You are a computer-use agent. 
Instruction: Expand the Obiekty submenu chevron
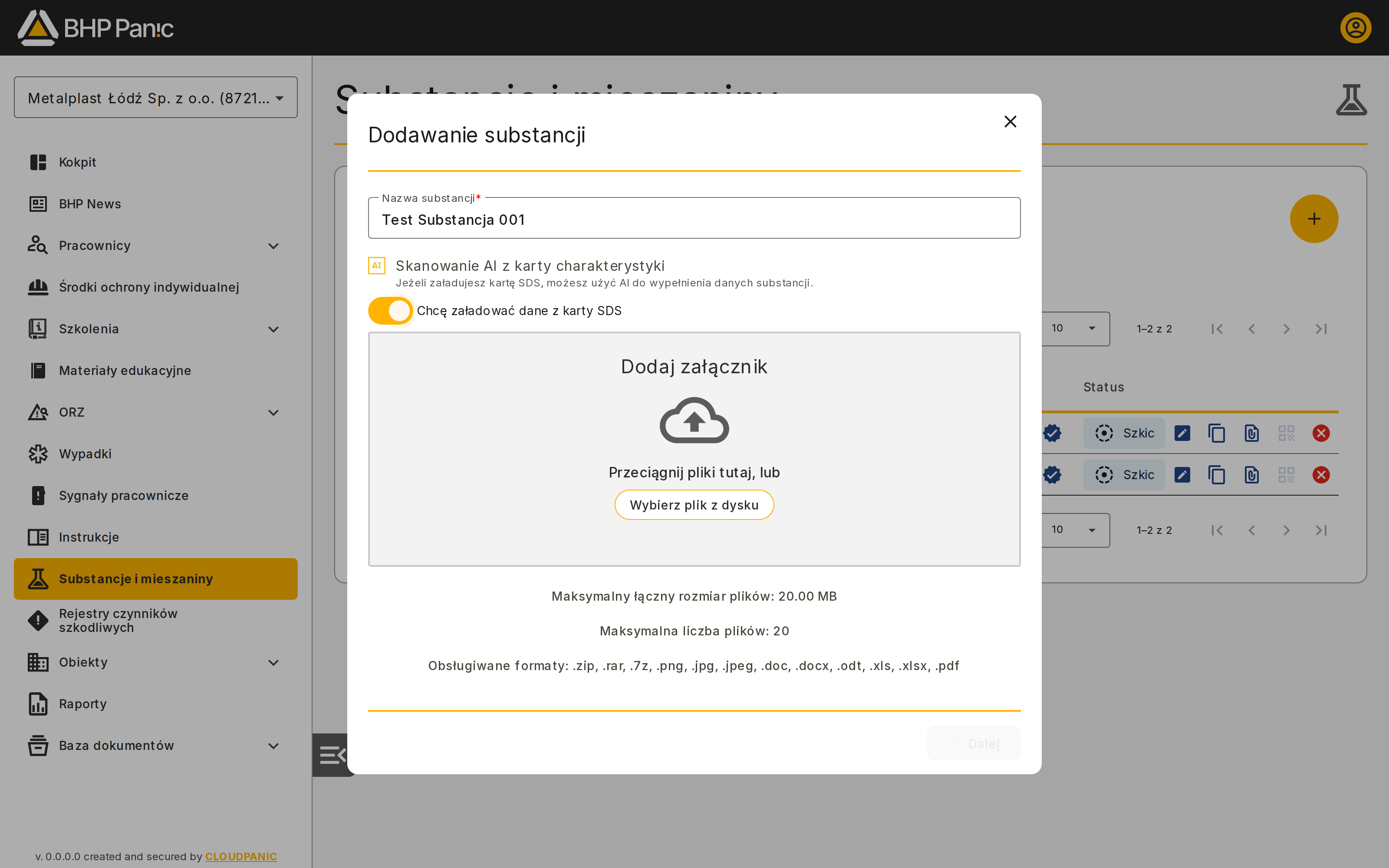[x=273, y=662]
